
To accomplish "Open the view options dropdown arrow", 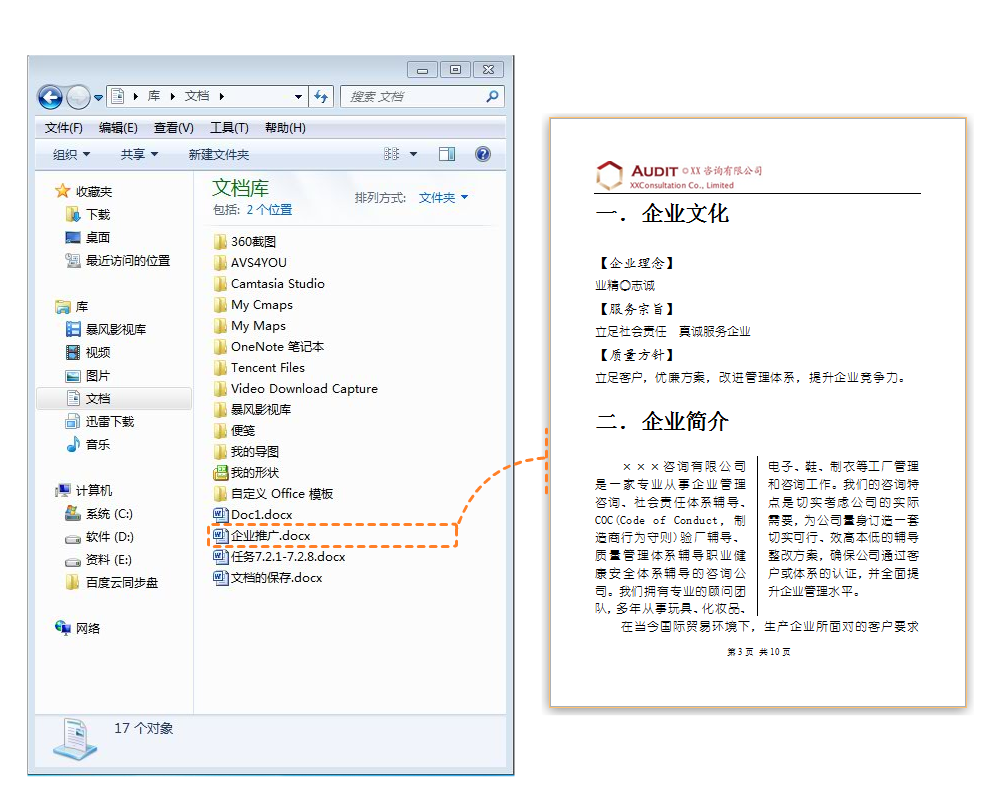I will [x=413, y=154].
